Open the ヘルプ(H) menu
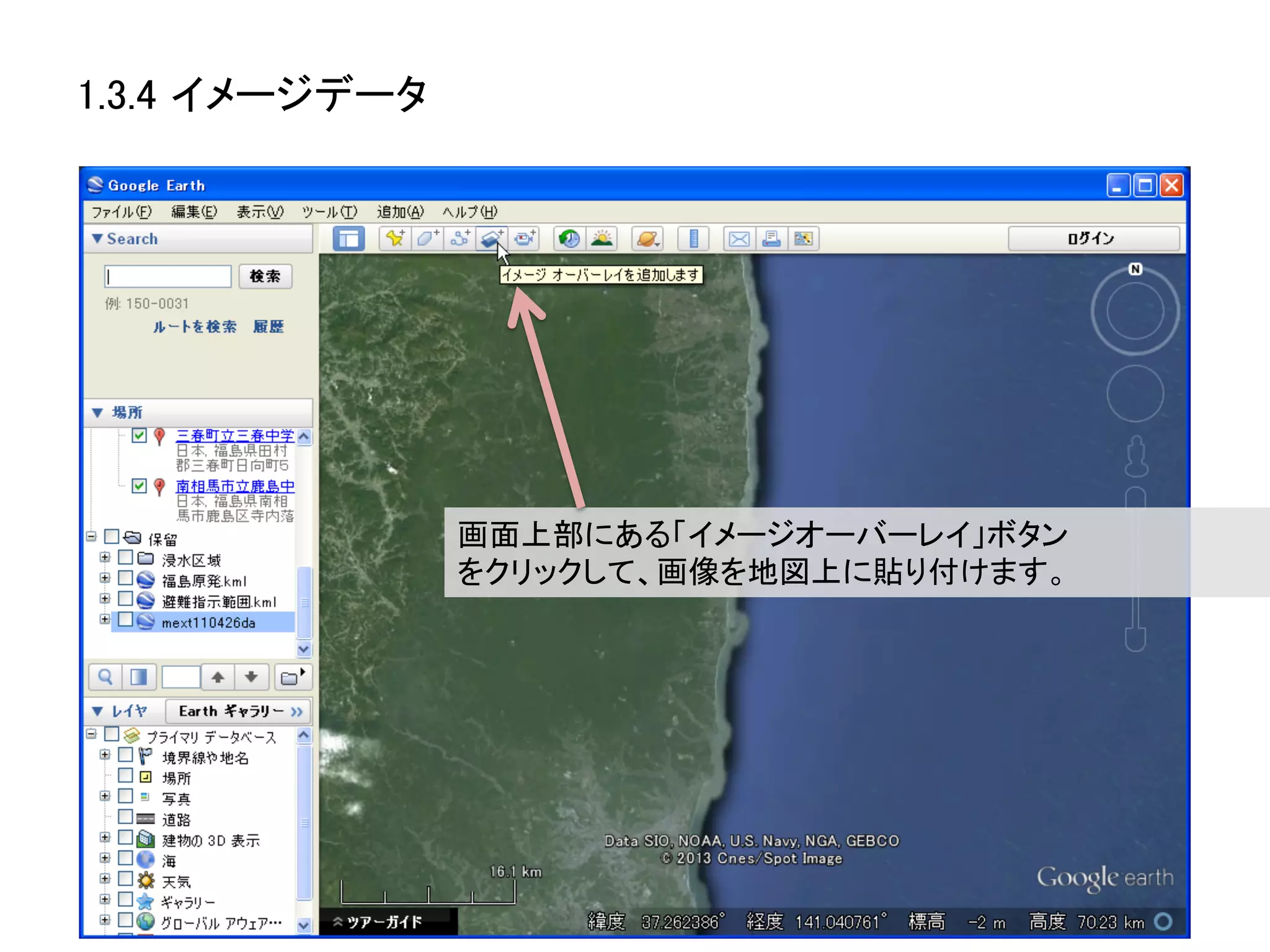Image resolution: width=1270 pixels, height=952 pixels. point(469,212)
